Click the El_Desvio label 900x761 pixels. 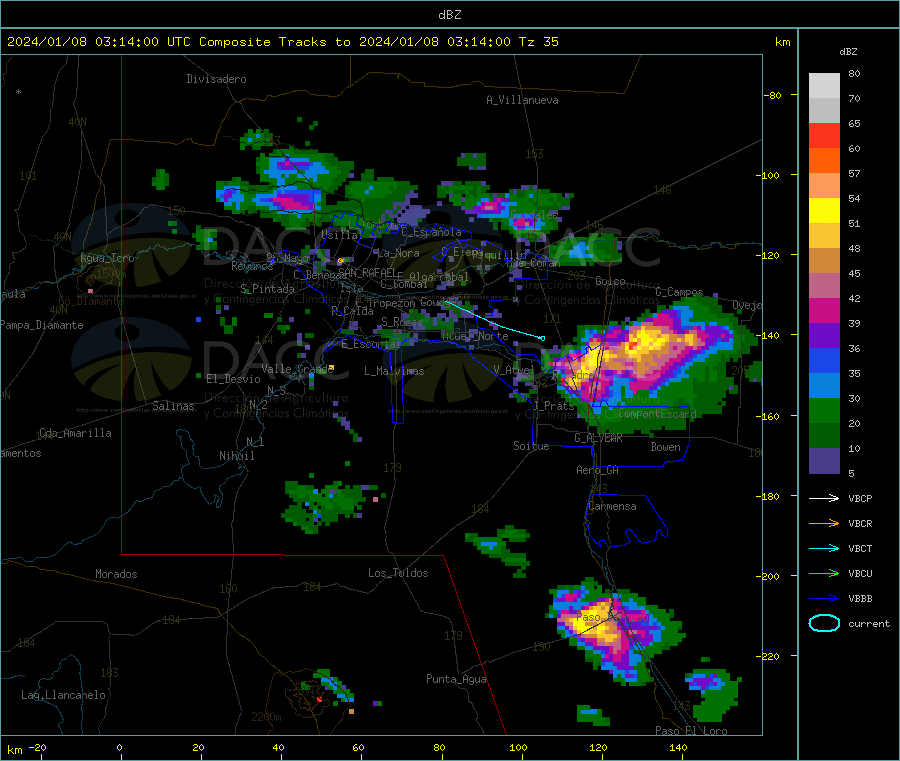click(233, 379)
